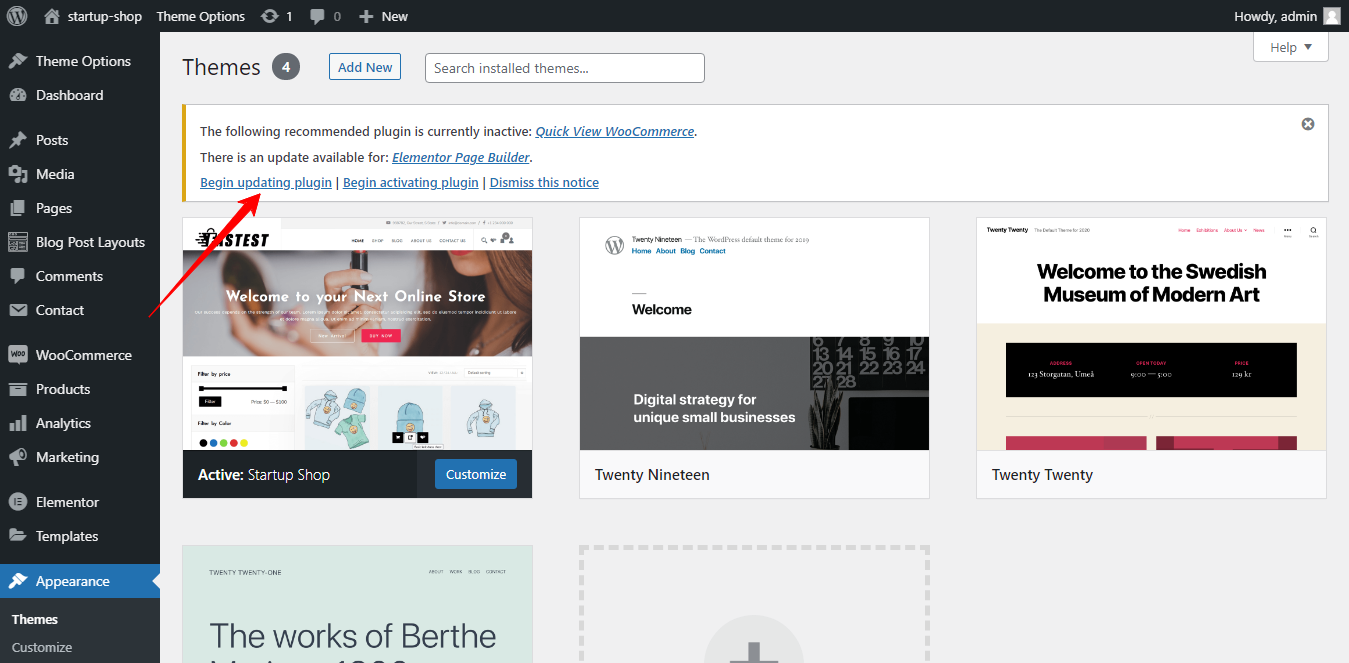The image size is (1349, 663).
Task: Select the Twenty Nineteen theme screenshot
Action: pyautogui.click(x=754, y=334)
